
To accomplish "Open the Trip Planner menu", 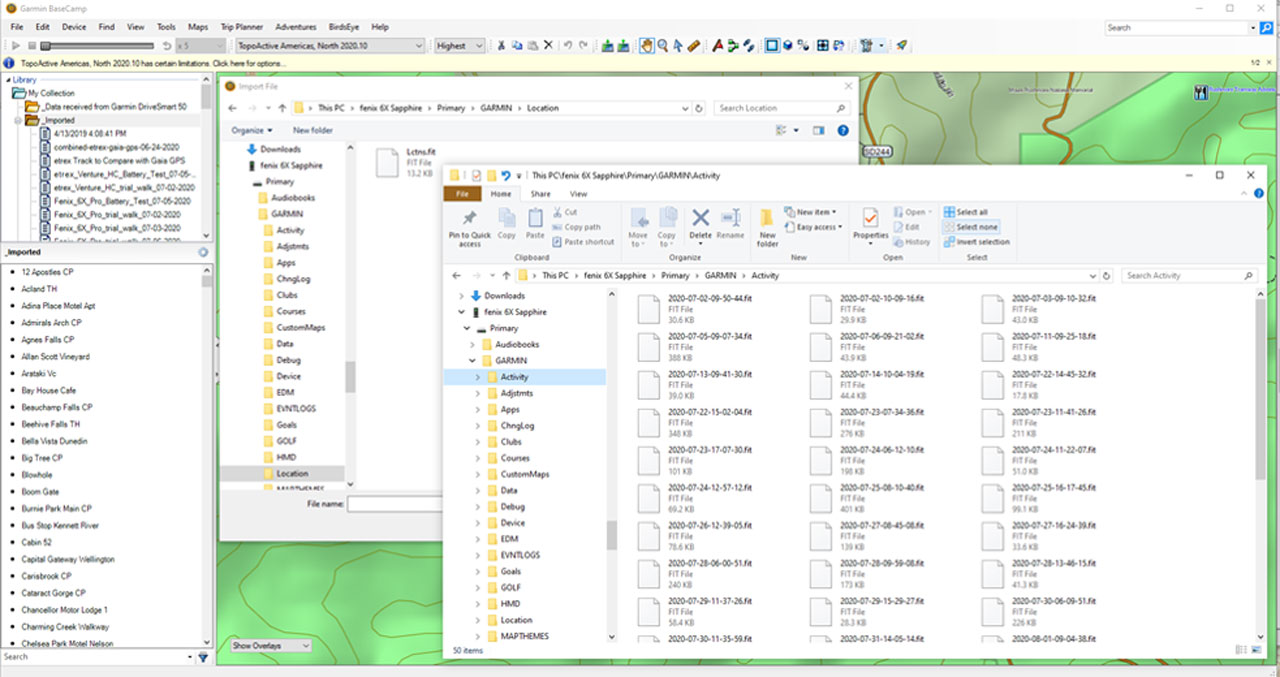I will click(x=242, y=27).
